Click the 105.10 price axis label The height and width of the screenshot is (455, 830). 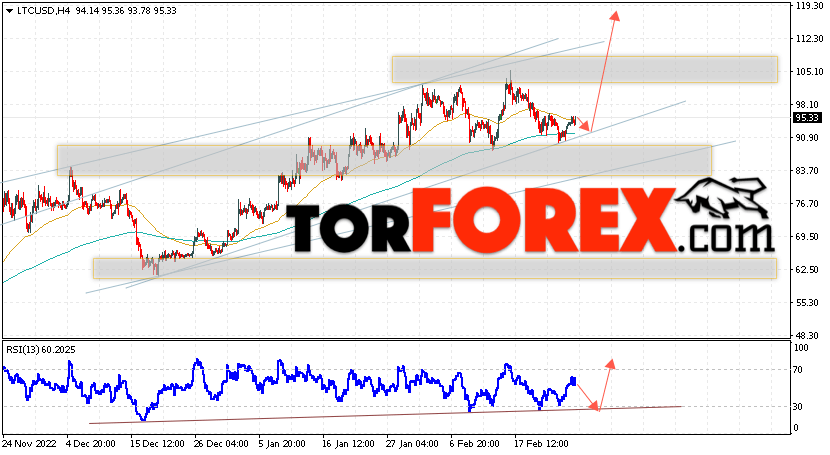809,71
